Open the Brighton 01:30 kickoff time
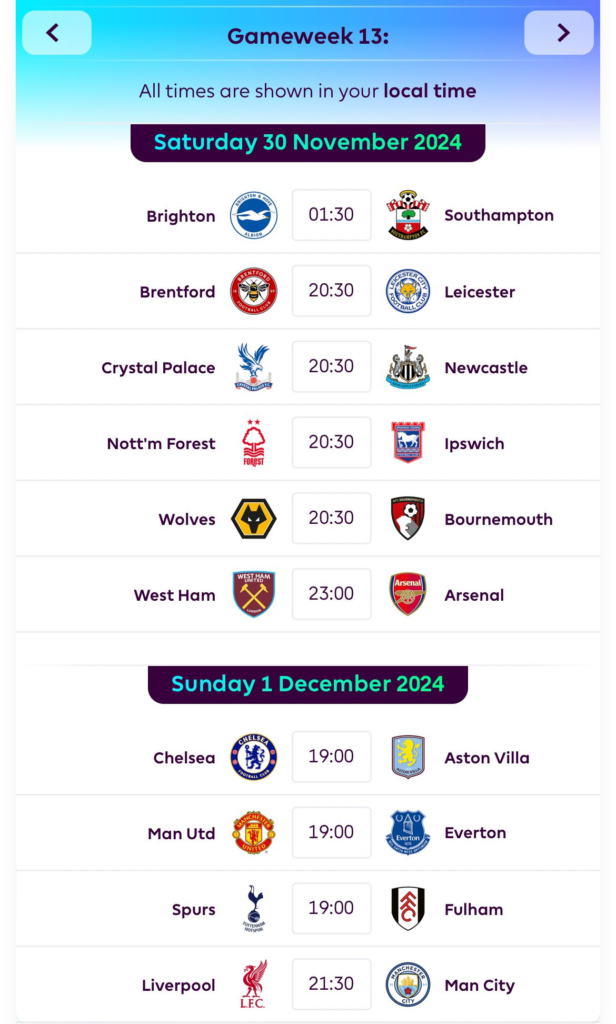616x1024 pixels. tap(331, 215)
